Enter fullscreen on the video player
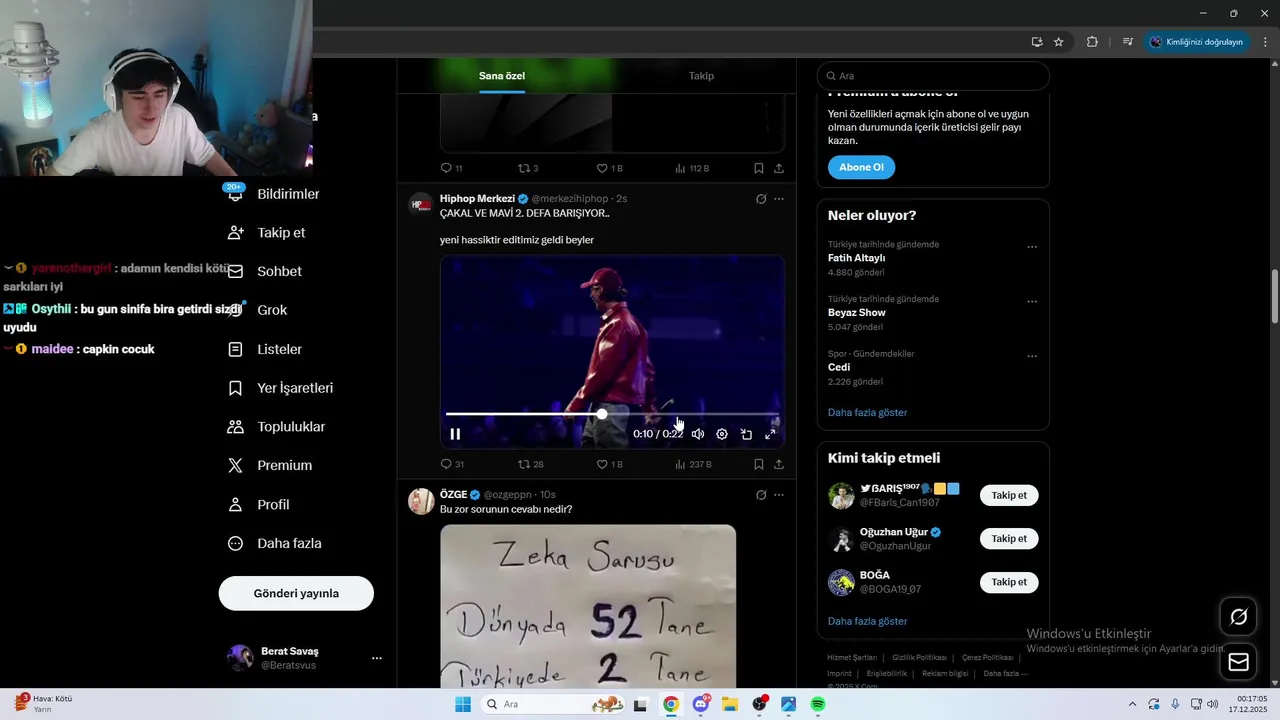This screenshot has height=720, width=1280. (x=770, y=434)
